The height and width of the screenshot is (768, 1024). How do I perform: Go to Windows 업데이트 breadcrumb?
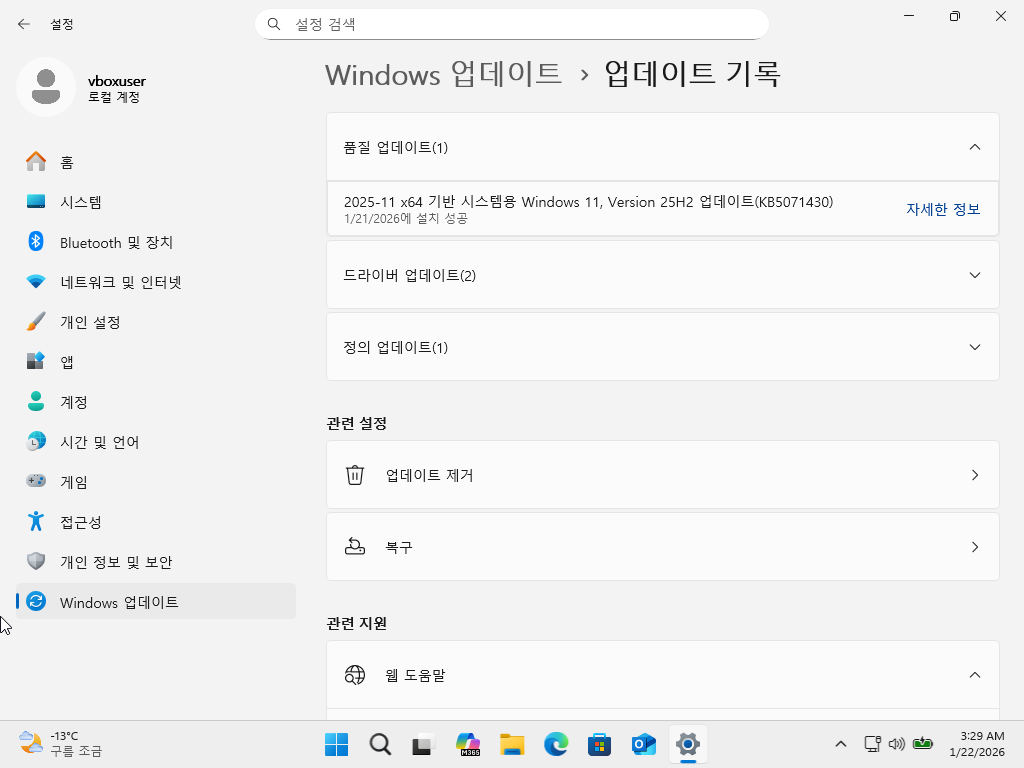click(x=443, y=73)
